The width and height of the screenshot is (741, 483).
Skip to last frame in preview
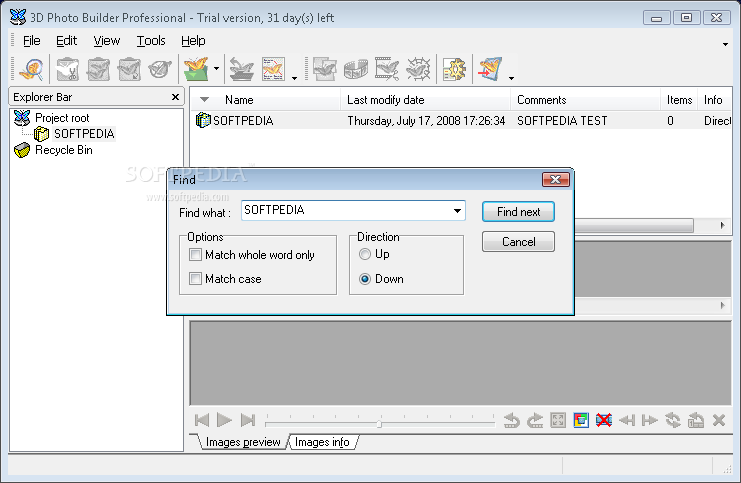(x=248, y=420)
